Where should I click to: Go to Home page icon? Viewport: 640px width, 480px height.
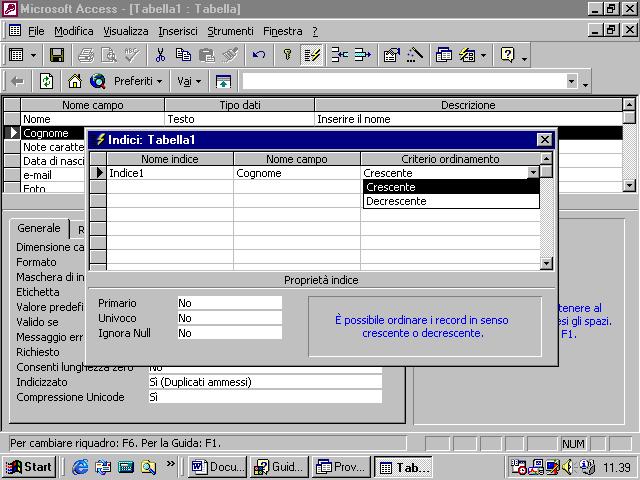(75, 82)
